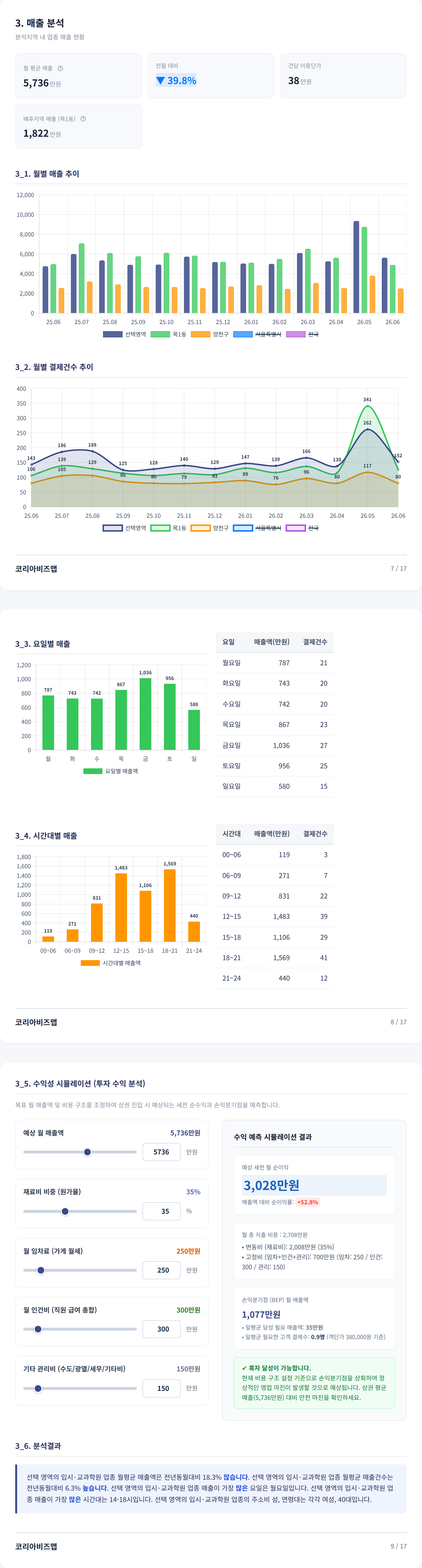Click the 3_6. 분석결과 heading

pos(38,1446)
